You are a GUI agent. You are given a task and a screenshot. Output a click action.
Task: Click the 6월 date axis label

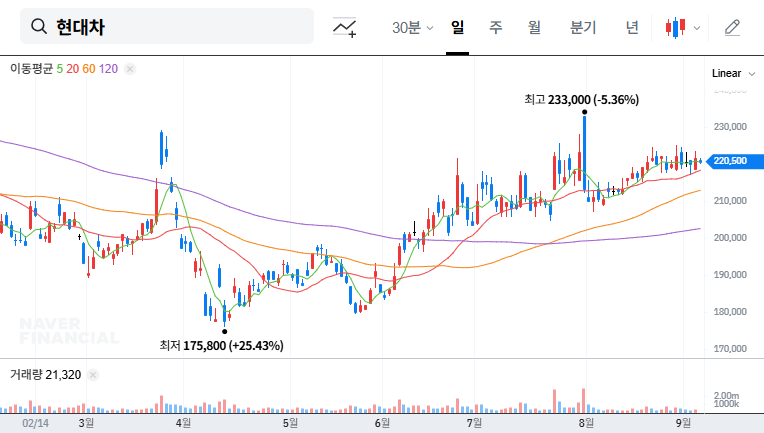click(x=382, y=423)
